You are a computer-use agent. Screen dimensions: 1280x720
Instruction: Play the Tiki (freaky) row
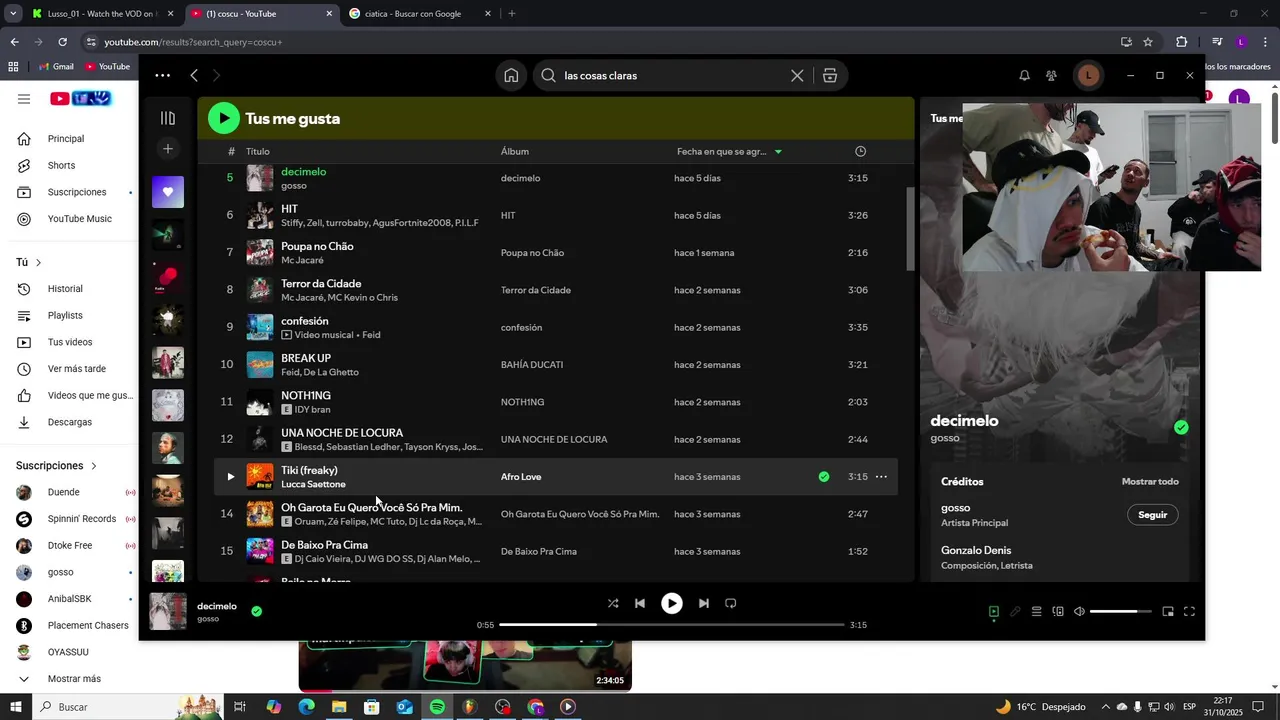pos(230,477)
